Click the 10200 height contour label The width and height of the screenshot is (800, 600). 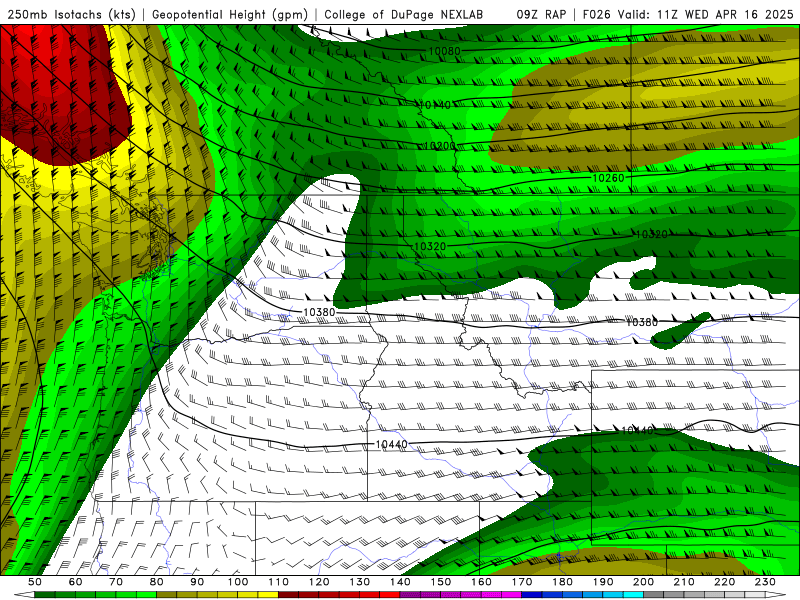click(440, 146)
